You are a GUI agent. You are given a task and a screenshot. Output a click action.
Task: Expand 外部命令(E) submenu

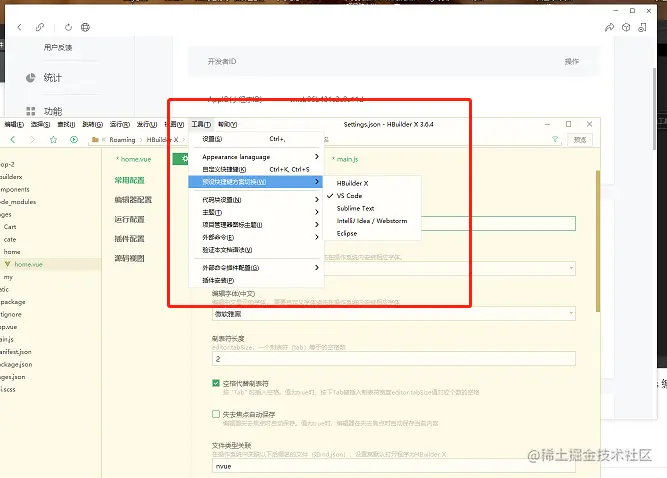pos(256,237)
